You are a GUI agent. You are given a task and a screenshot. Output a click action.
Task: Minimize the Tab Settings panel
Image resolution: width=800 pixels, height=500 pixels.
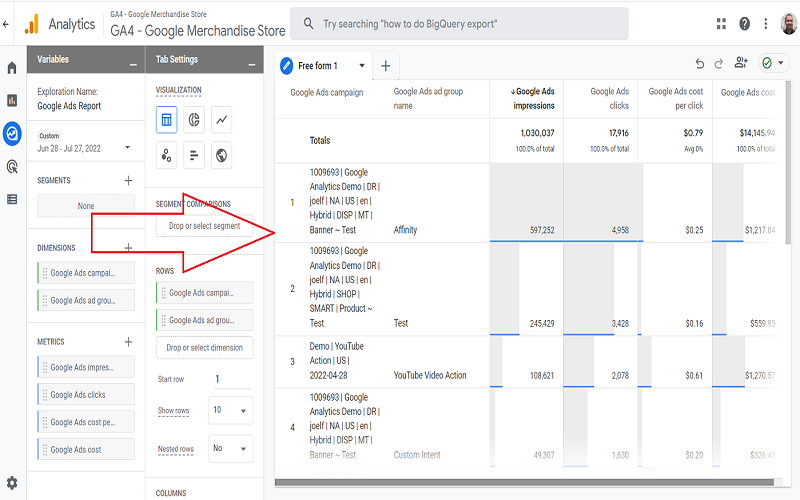(x=252, y=65)
